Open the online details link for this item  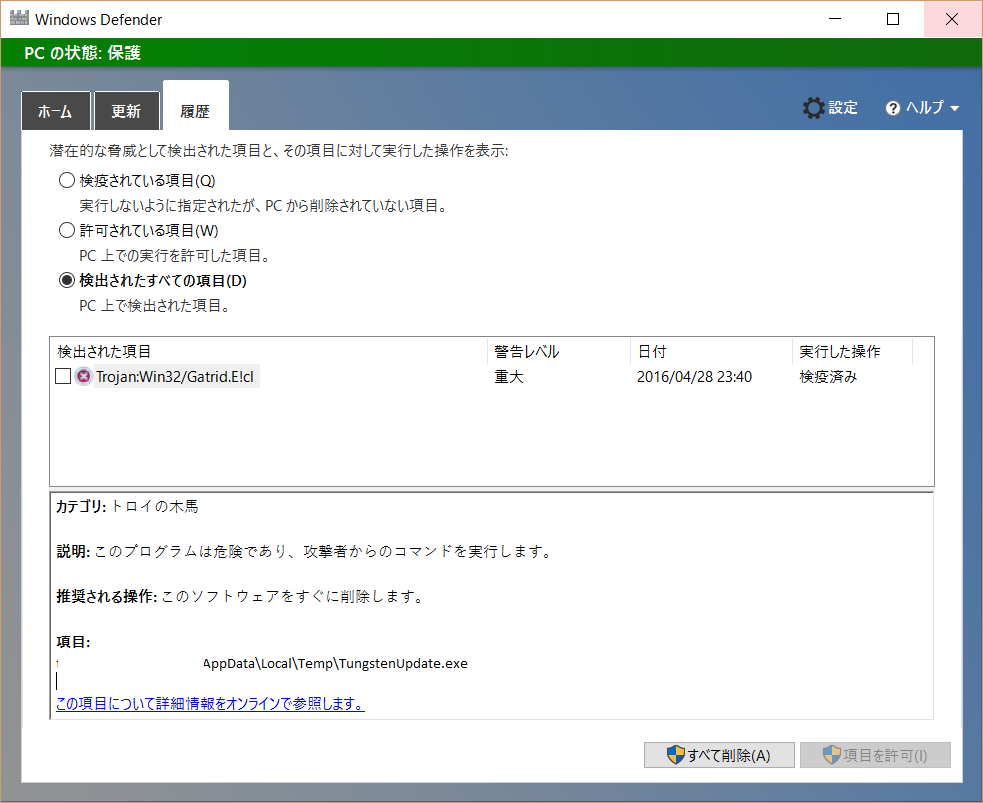coord(210,704)
